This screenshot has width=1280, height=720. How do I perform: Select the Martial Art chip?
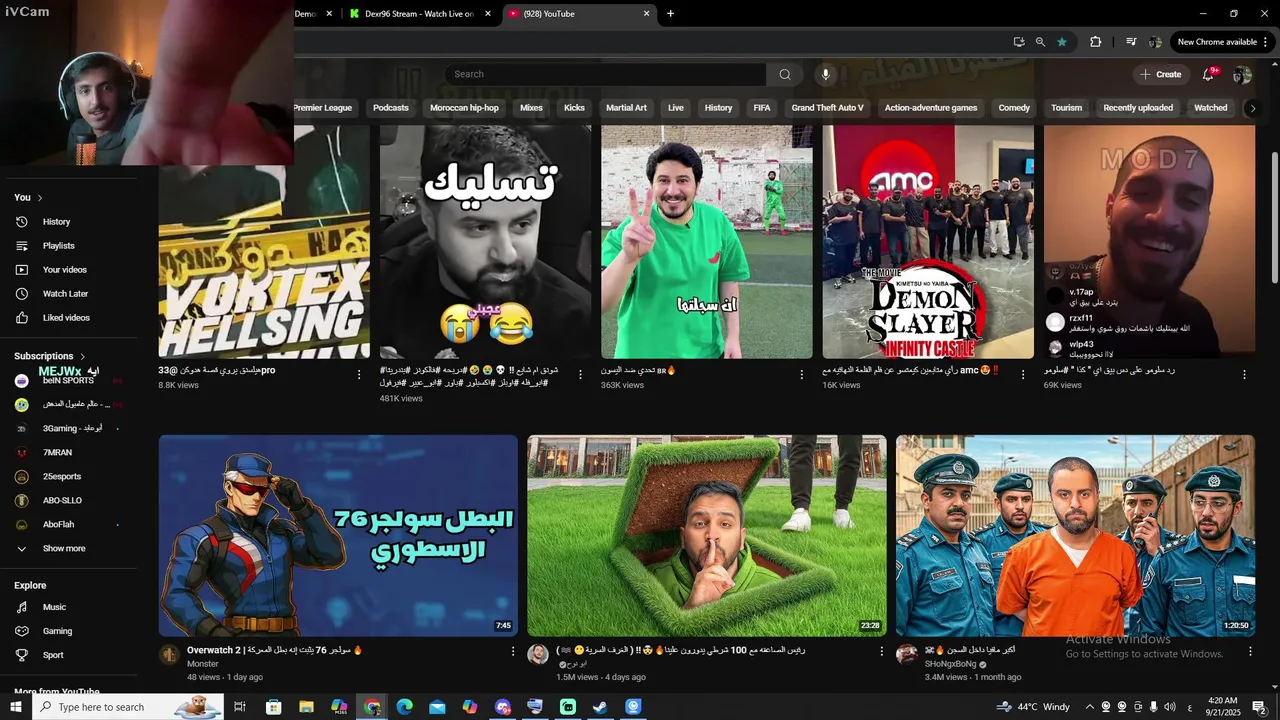(626, 108)
